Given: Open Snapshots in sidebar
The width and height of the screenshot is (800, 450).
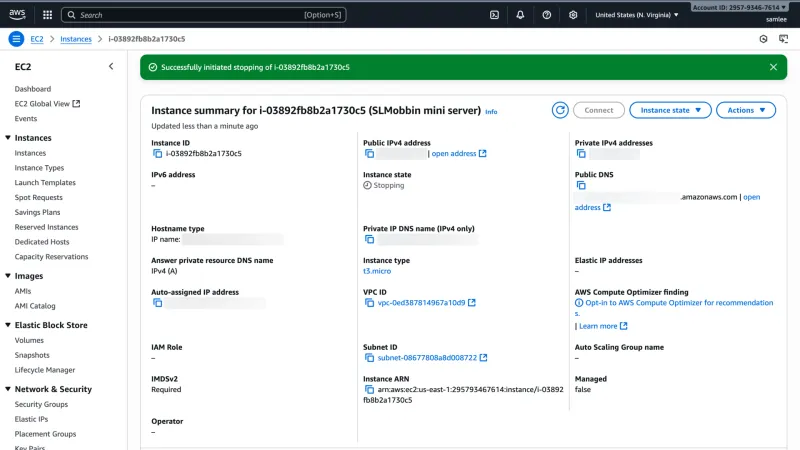Looking at the screenshot, I should pyautogui.click(x=32, y=355).
